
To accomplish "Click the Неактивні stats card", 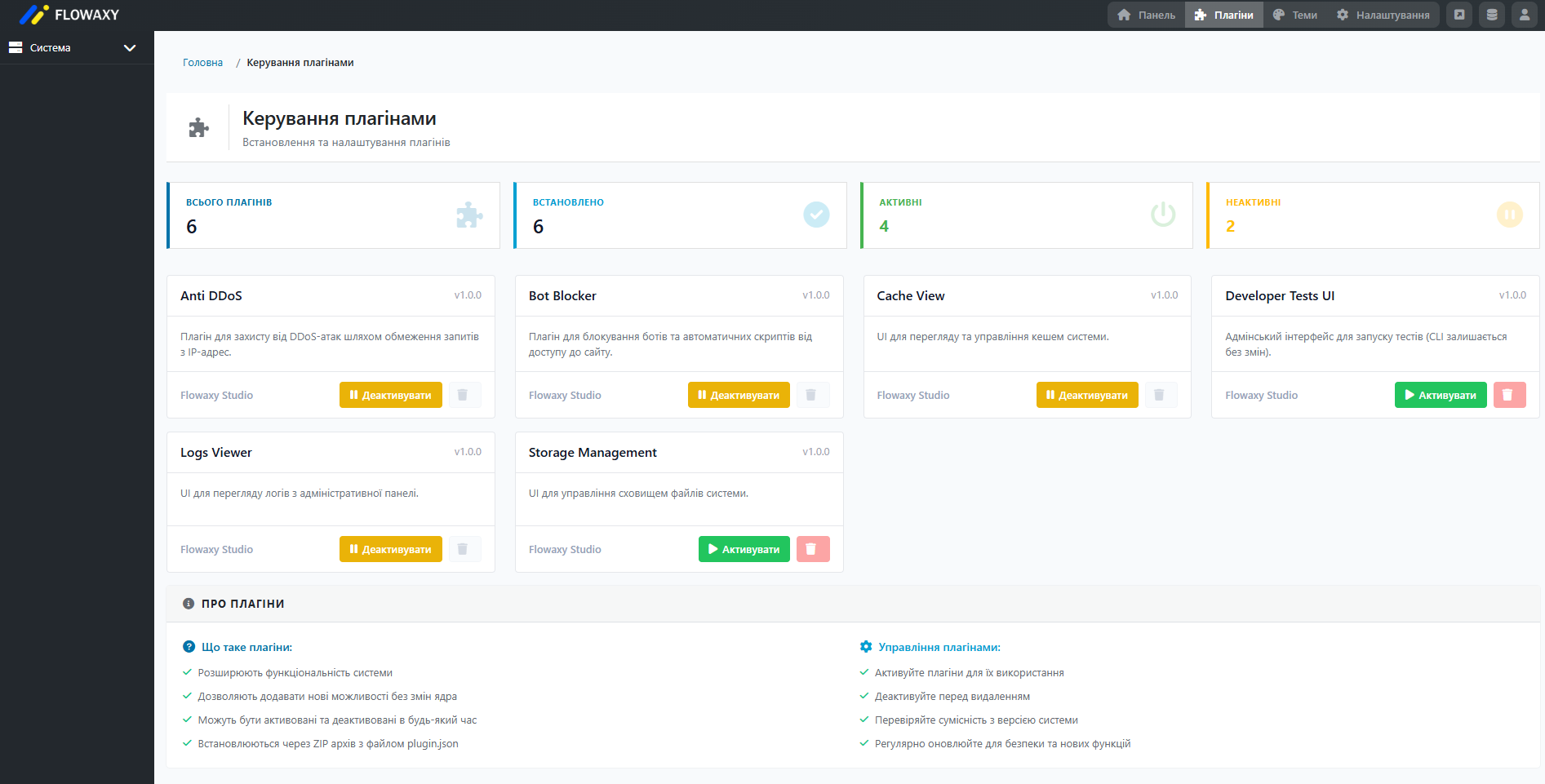I will pos(1372,215).
